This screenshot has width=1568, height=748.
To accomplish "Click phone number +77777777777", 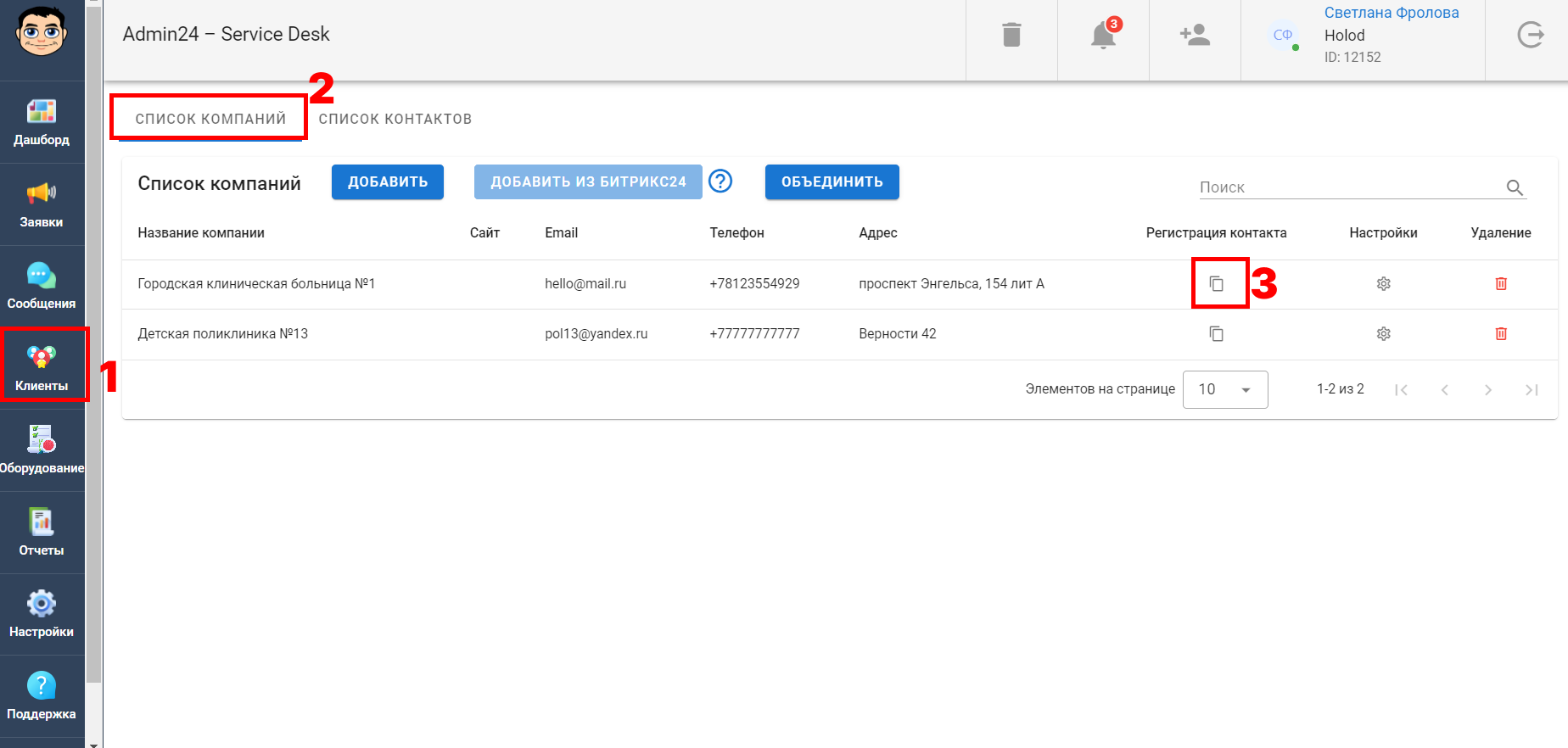I will [754, 334].
